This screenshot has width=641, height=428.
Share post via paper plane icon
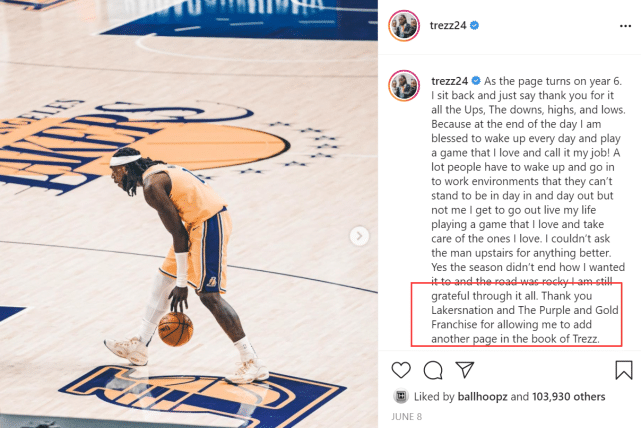(x=465, y=370)
